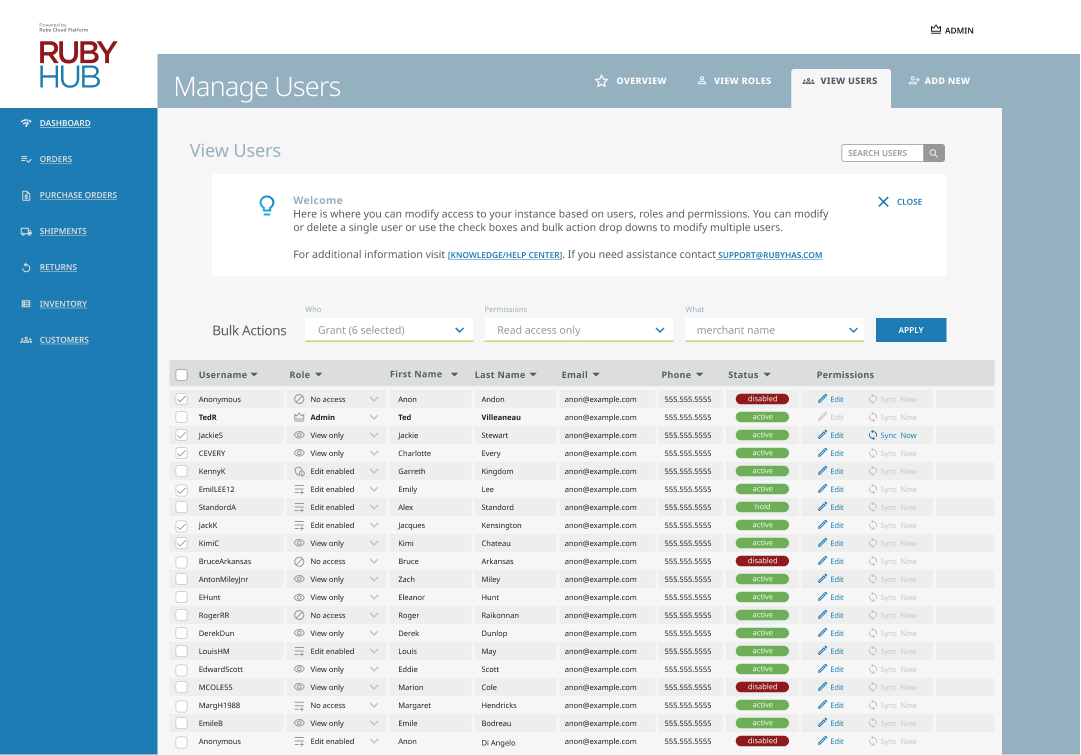
Task: Click the Ruby Hub logo
Action: click(x=77, y=63)
